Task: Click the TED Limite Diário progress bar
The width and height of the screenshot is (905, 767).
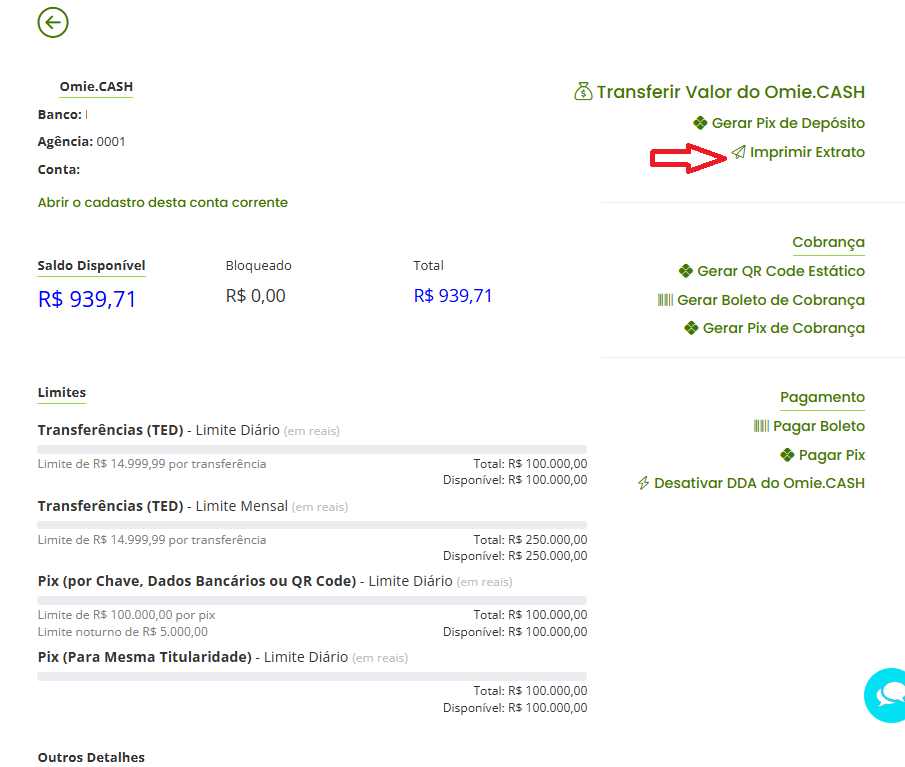Action: pyautogui.click(x=312, y=449)
